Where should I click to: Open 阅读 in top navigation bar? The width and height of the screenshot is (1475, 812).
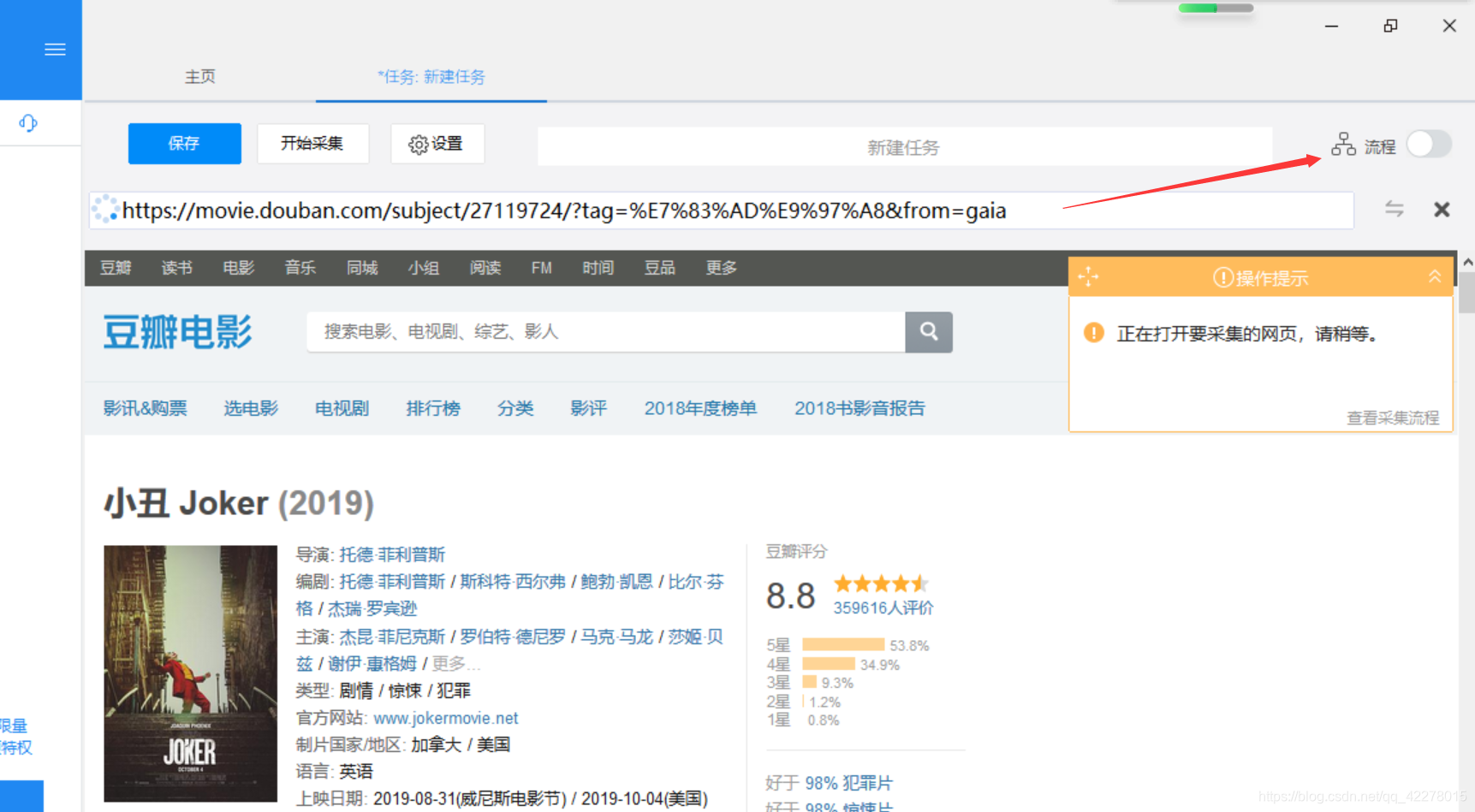485,268
